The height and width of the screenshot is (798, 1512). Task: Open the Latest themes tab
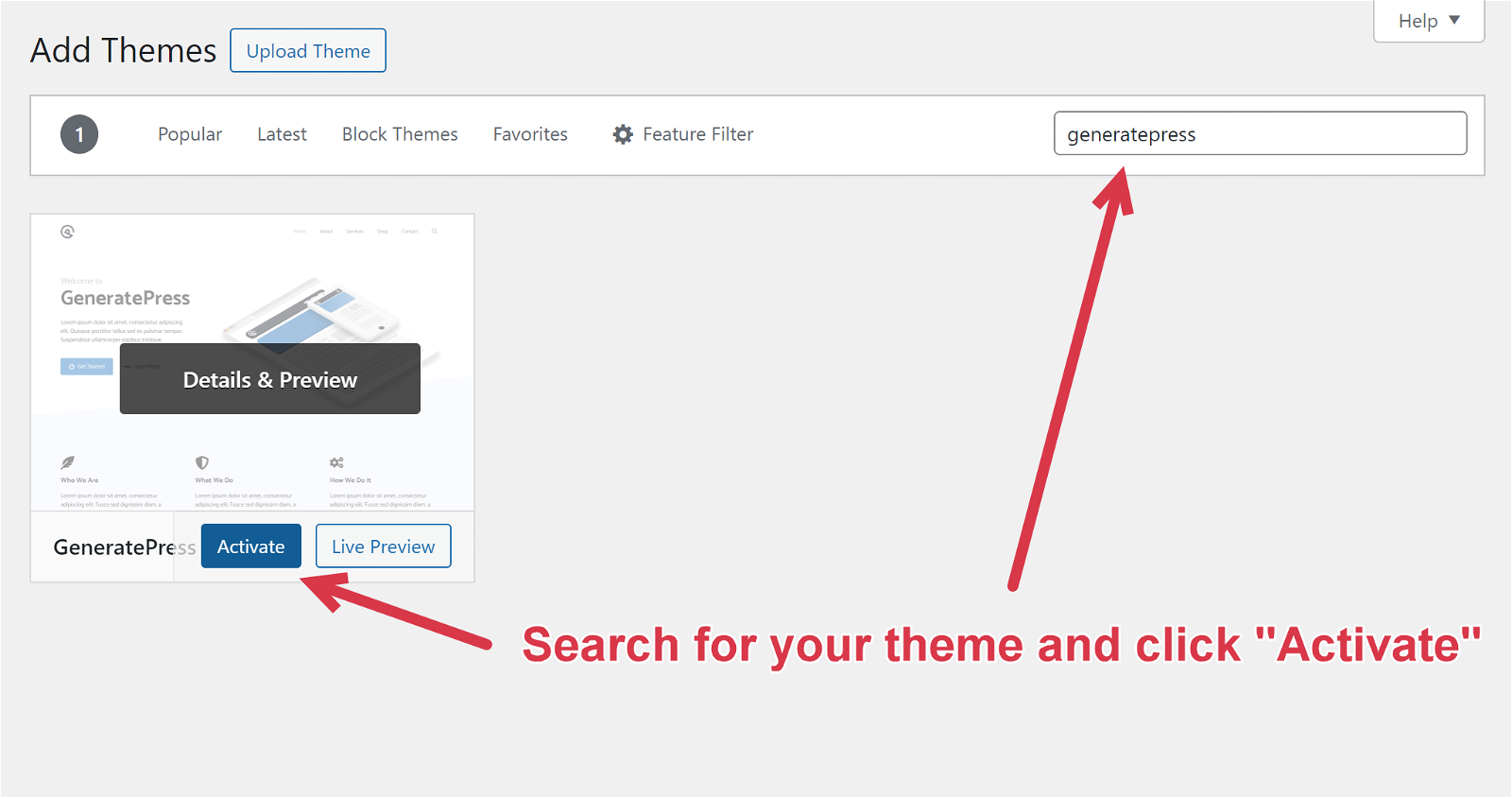(282, 134)
